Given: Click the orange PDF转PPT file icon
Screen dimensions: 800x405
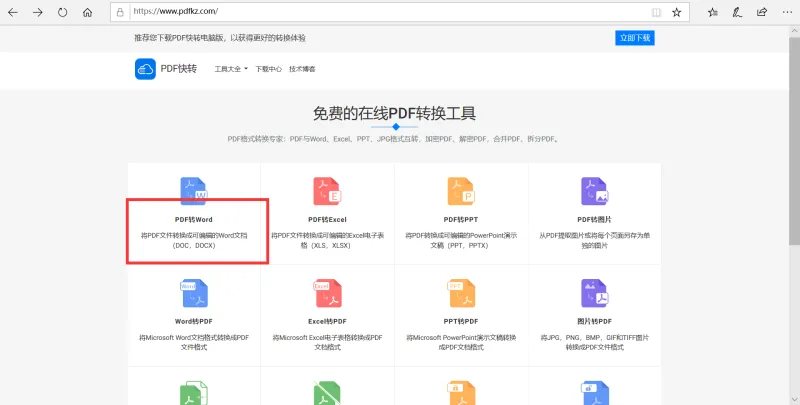Looking at the screenshot, I should tap(461, 191).
